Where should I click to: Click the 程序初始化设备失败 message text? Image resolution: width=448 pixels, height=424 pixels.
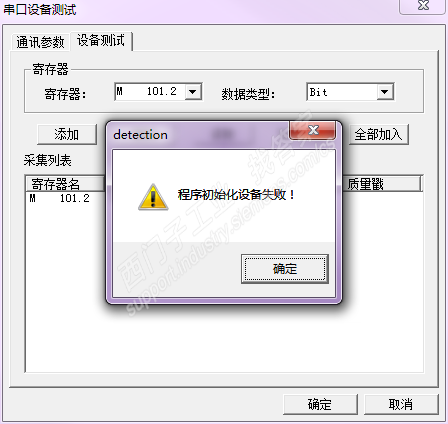(x=236, y=195)
